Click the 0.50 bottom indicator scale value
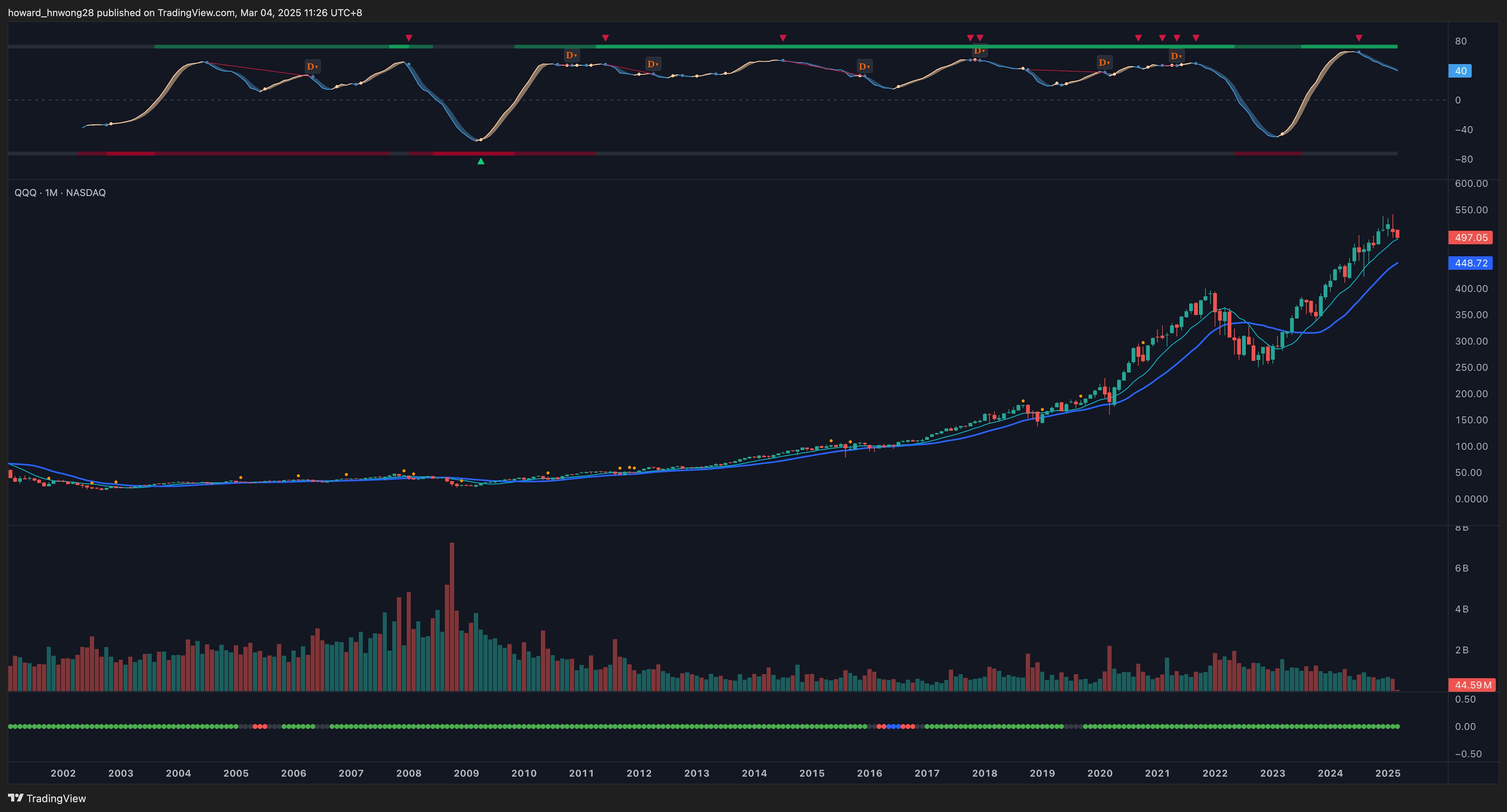1507x812 pixels. 1465,699
